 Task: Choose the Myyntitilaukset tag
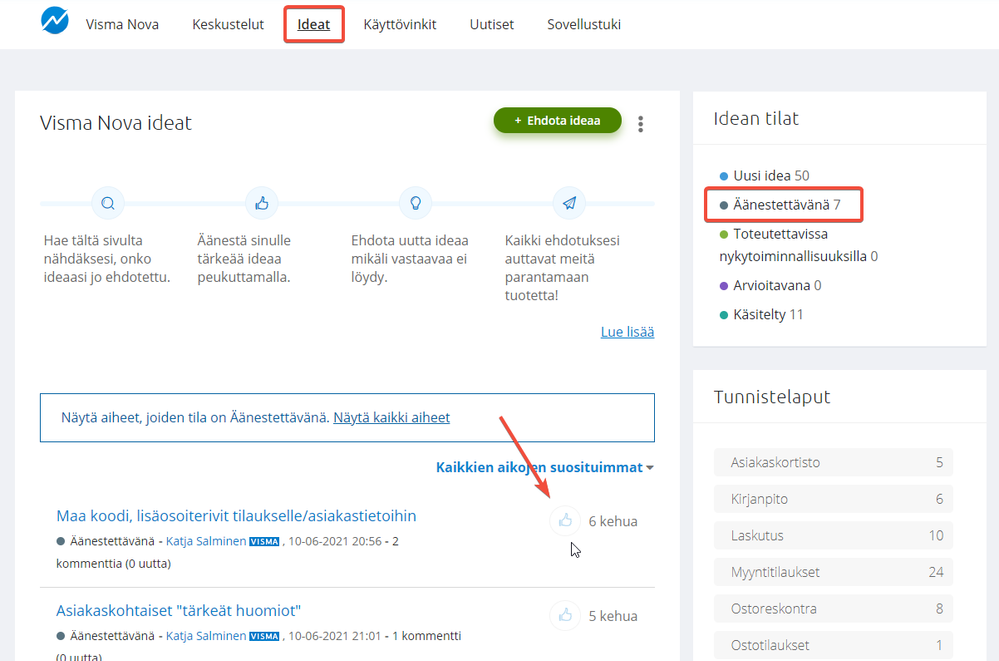point(833,572)
